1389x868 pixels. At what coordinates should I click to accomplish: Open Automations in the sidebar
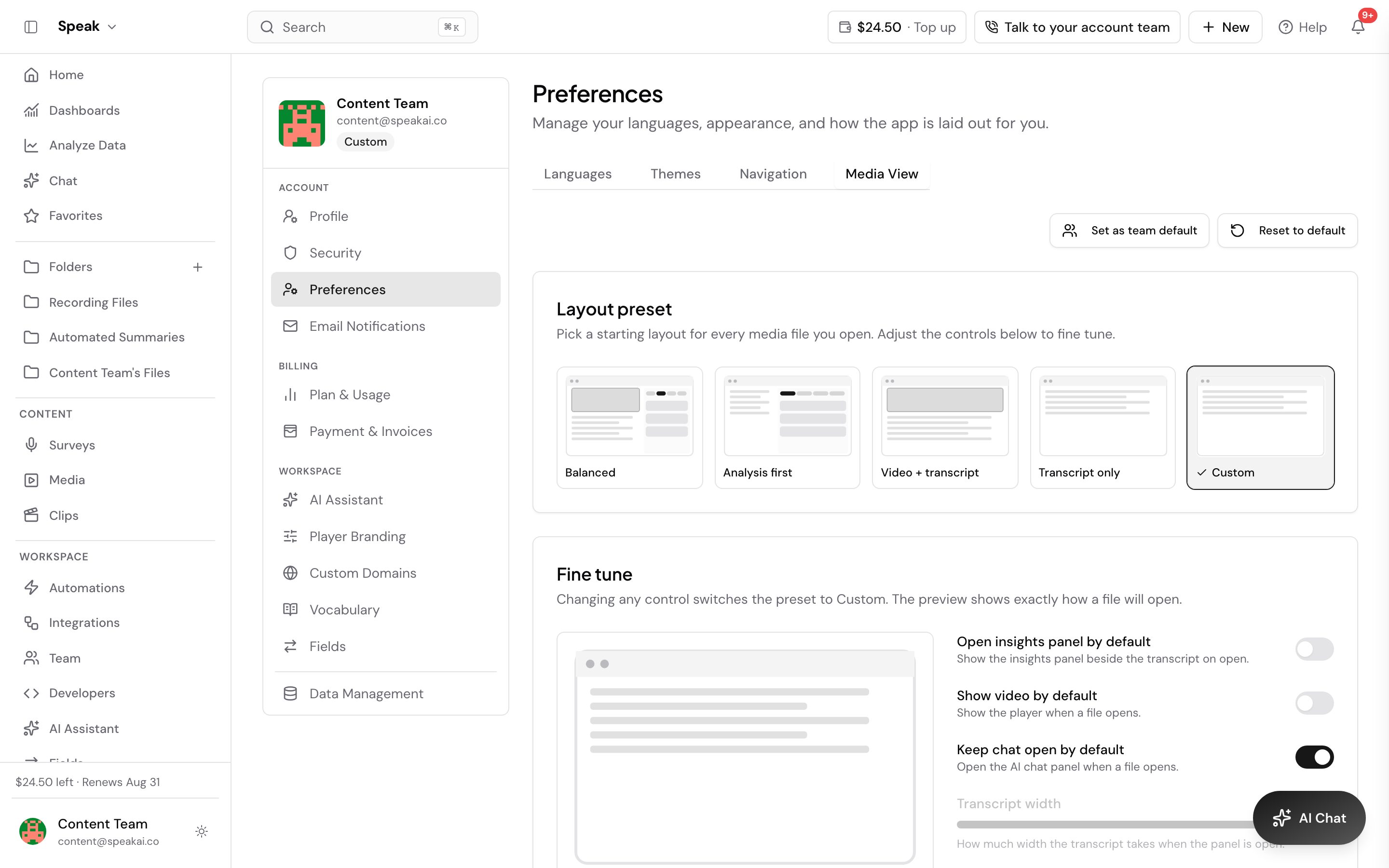(115, 588)
